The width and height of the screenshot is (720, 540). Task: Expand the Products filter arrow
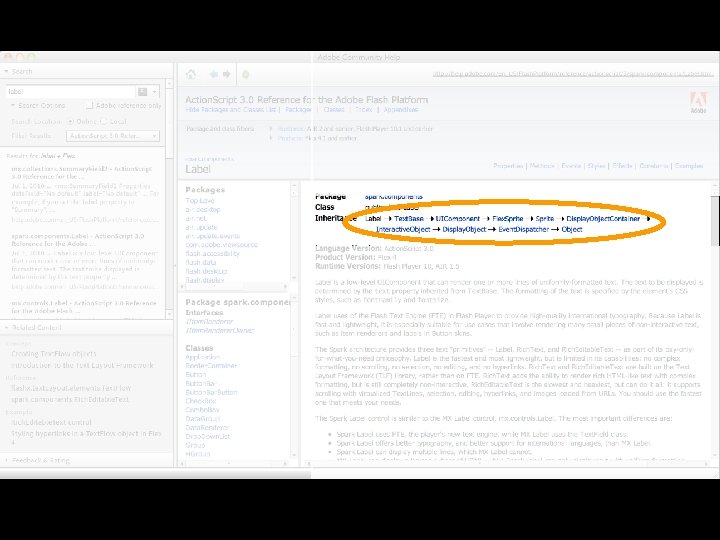271,138
